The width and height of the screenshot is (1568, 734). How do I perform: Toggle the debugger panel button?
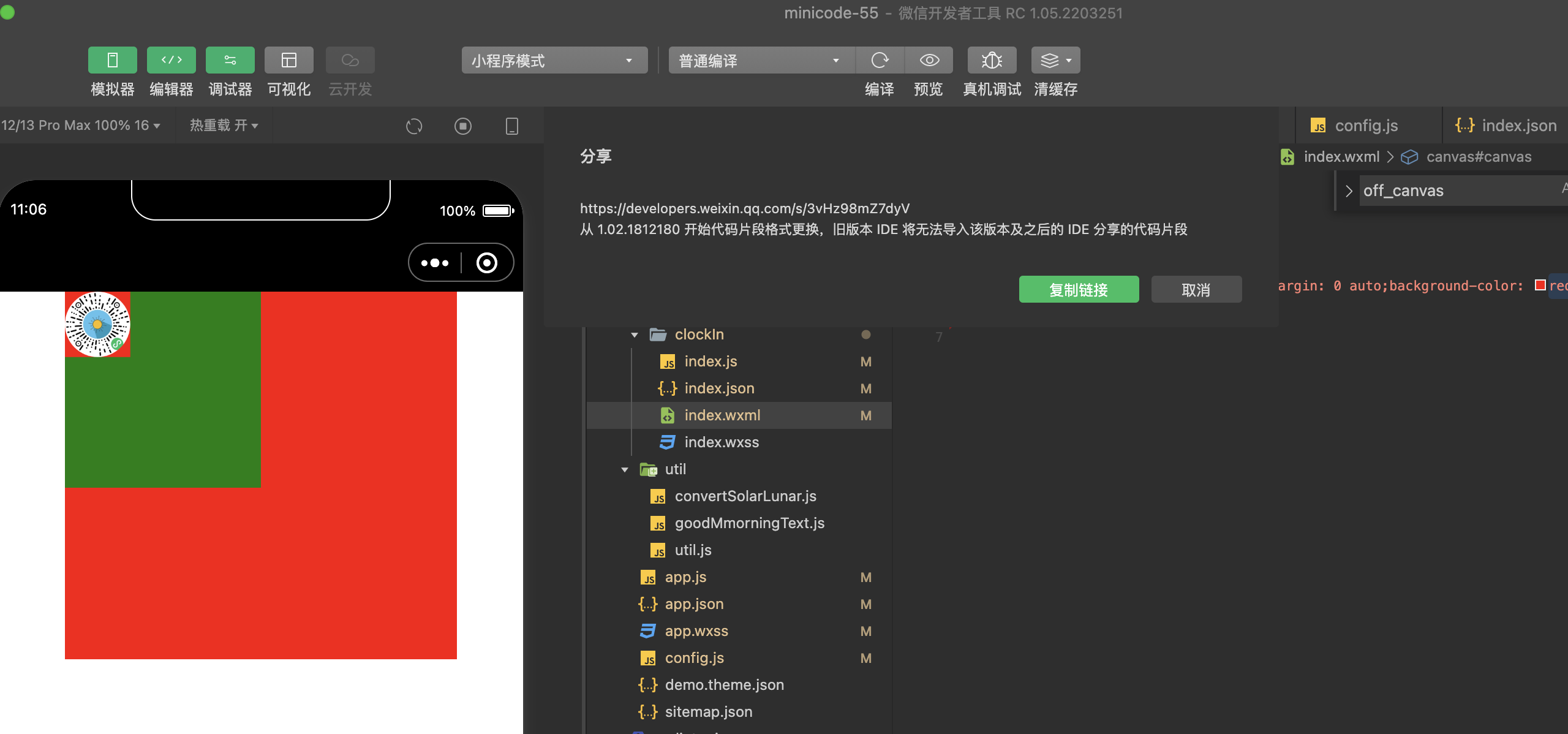pos(230,60)
